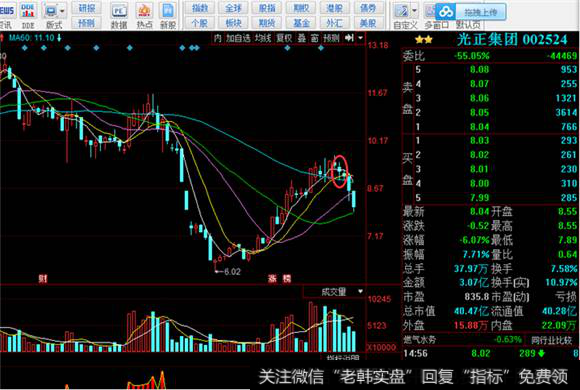
Task: Open the DDE analysis icon
Action: (x=28, y=11)
